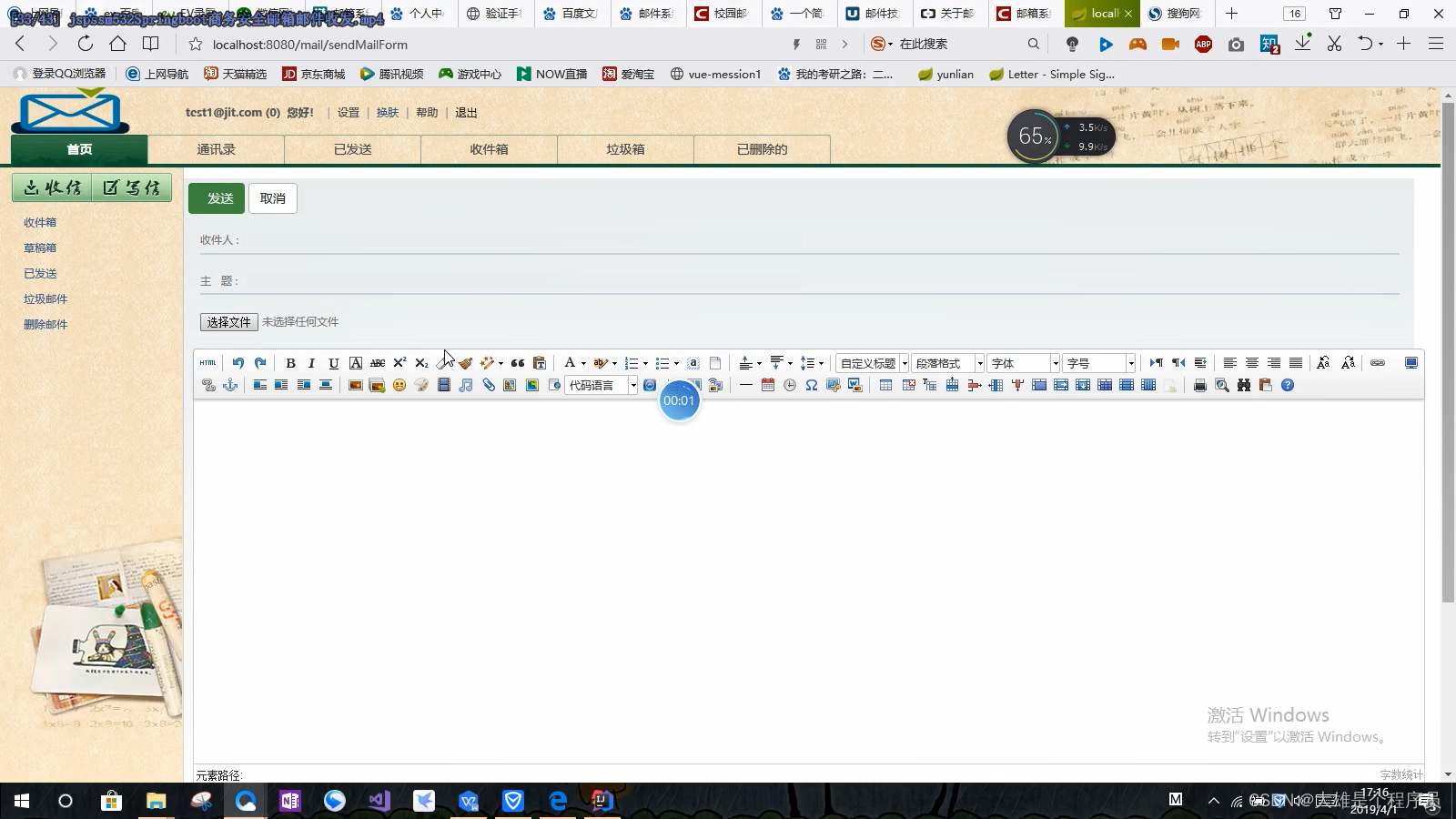The width and height of the screenshot is (1456, 819).
Task: Select the emoticon insert icon
Action: [x=399, y=385]
